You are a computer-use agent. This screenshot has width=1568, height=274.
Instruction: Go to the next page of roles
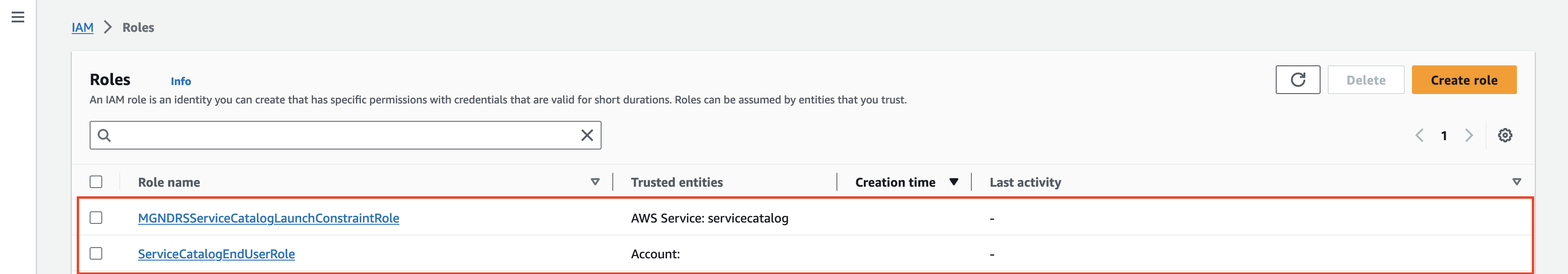(x=1469, y=135)
